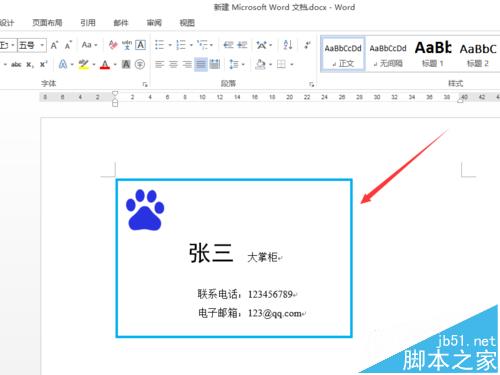
Task: Toggle character shading
Action: pos(126,64)
